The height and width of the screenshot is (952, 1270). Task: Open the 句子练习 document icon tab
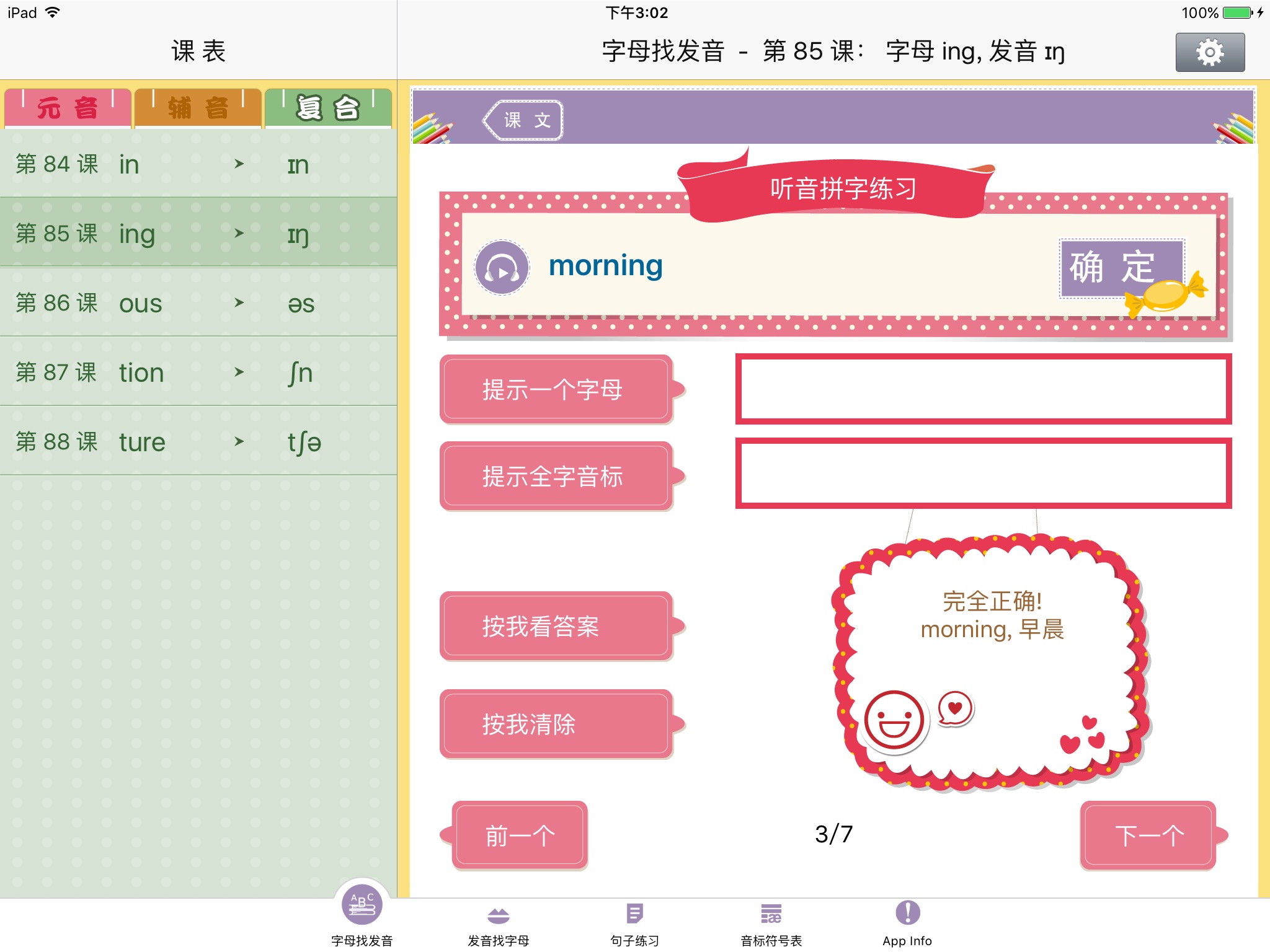pos(634,914)
